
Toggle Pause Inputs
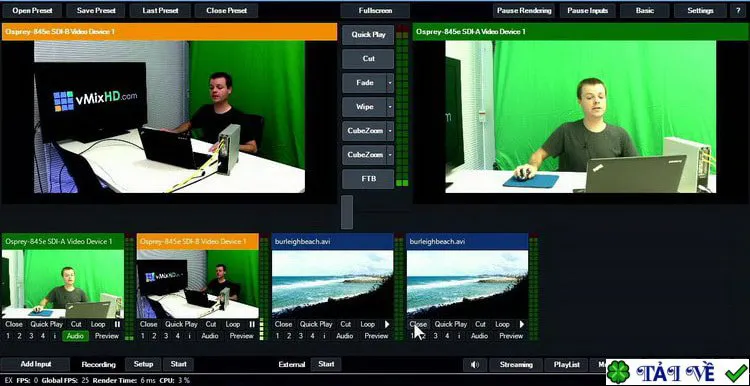point(587,11)
